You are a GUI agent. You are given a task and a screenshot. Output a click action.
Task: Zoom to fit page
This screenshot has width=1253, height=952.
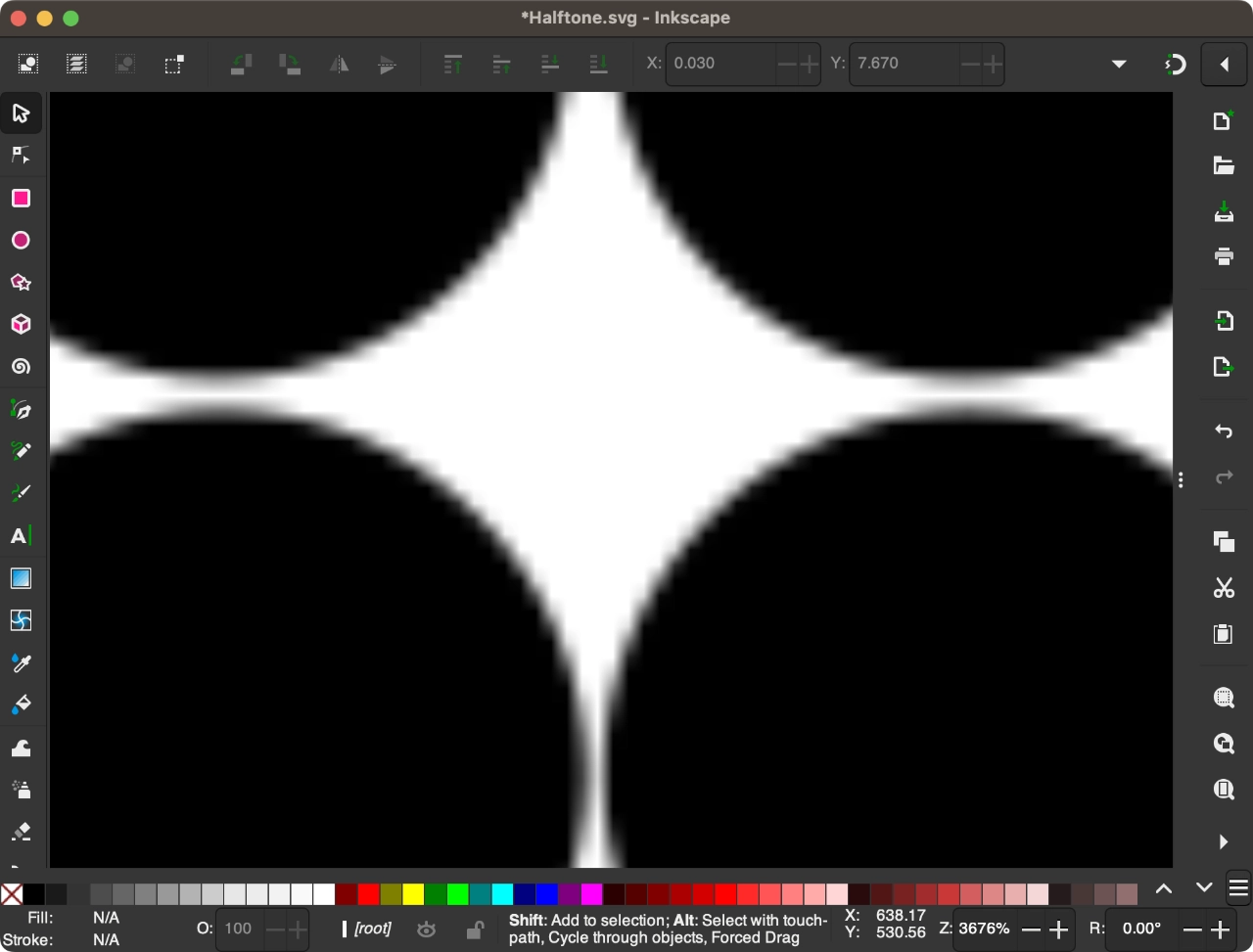tap(1224, 789)
